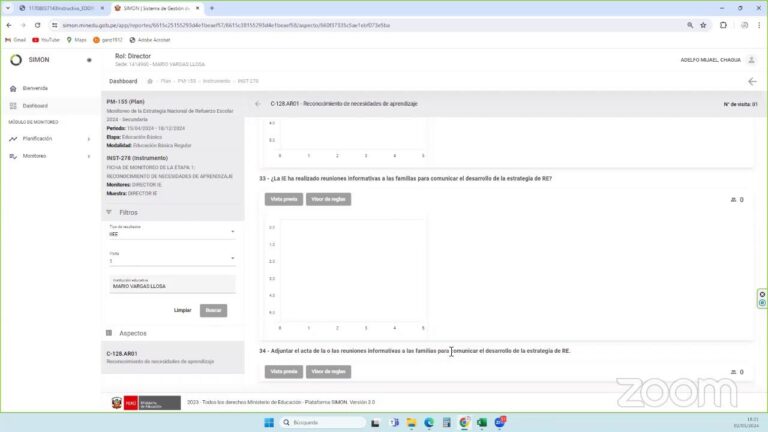
Task: Click the Bienvenida house icon
Action: (13, 89)
